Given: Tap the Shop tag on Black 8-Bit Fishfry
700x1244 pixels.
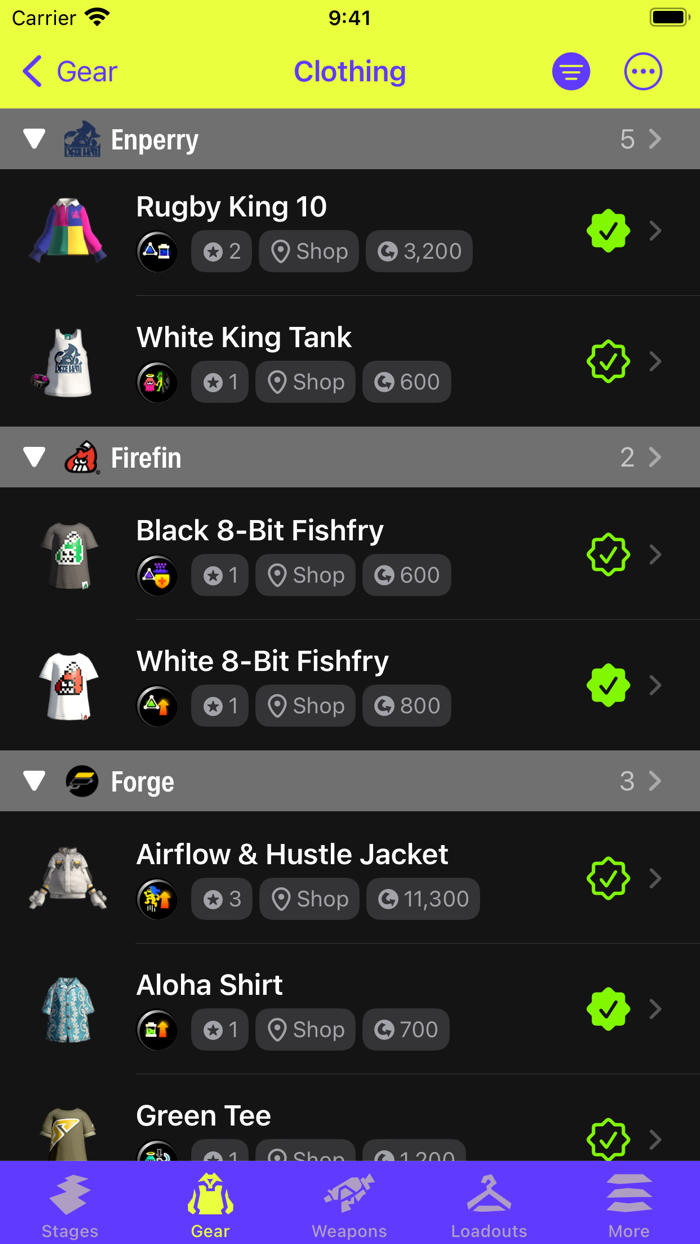Looking at the screenshot, I should (306, 575).
